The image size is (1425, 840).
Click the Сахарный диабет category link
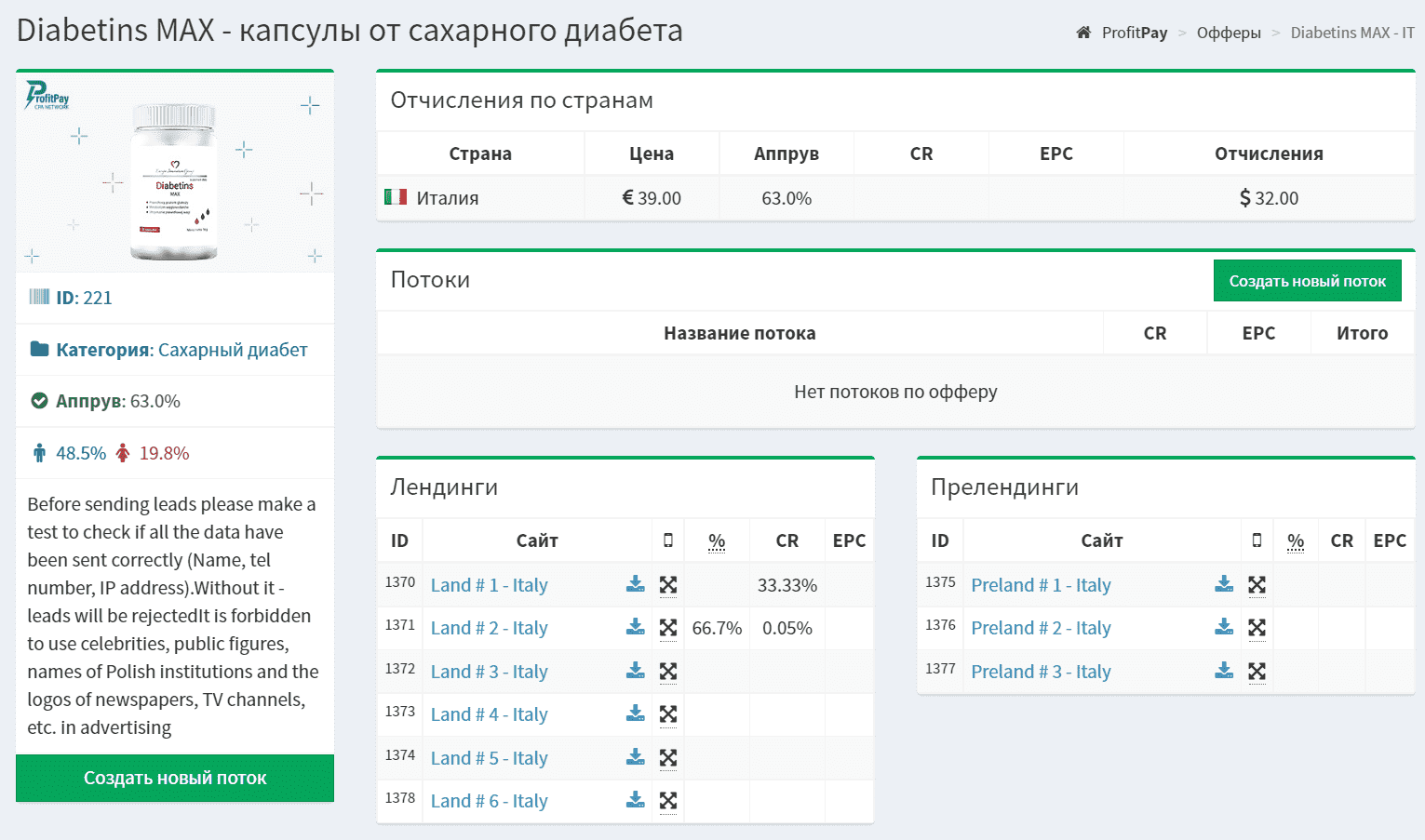click(233, 350)
